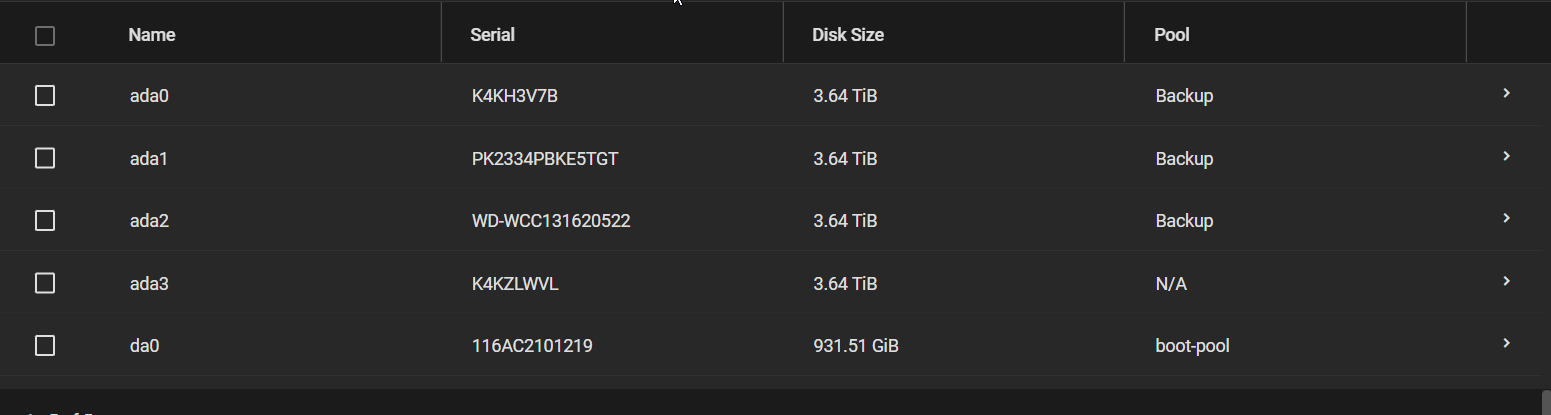
Task: Sort by the Serial column header
Action: (x=493, y=35)
